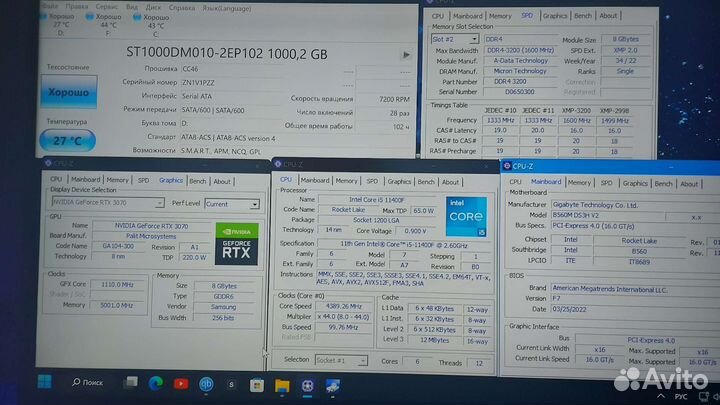
Task: Click the dark 'S' app taskbar icon
Action: pos(231,385)
